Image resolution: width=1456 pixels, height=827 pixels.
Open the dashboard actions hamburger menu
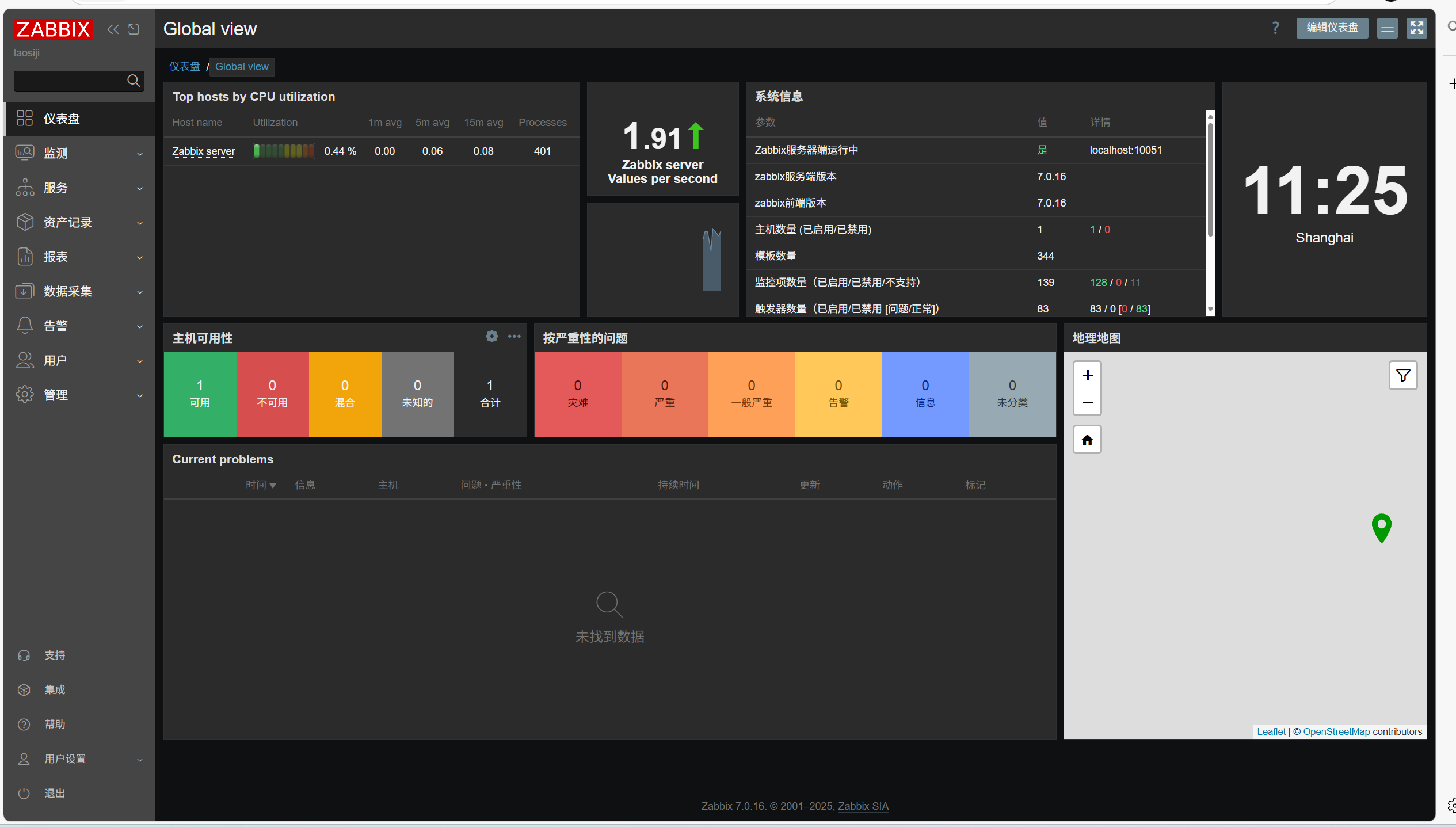pos(1388,28)
